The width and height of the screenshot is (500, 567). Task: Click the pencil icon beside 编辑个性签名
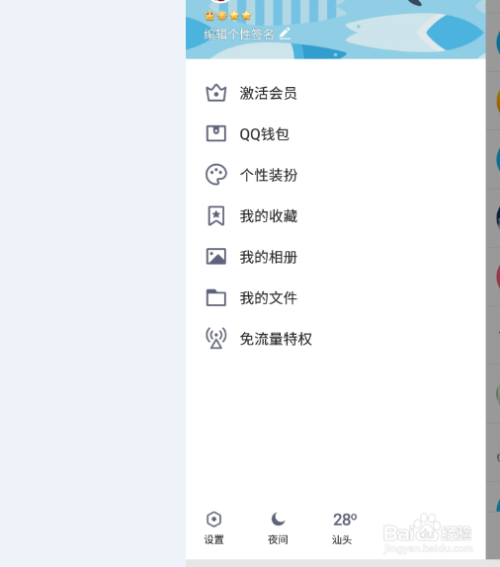point(285,34)
